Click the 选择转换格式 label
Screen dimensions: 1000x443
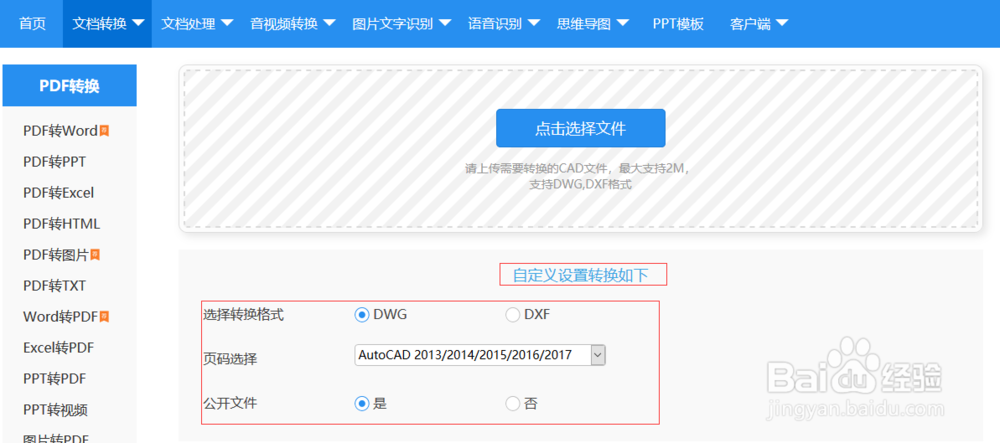point(244,314)
